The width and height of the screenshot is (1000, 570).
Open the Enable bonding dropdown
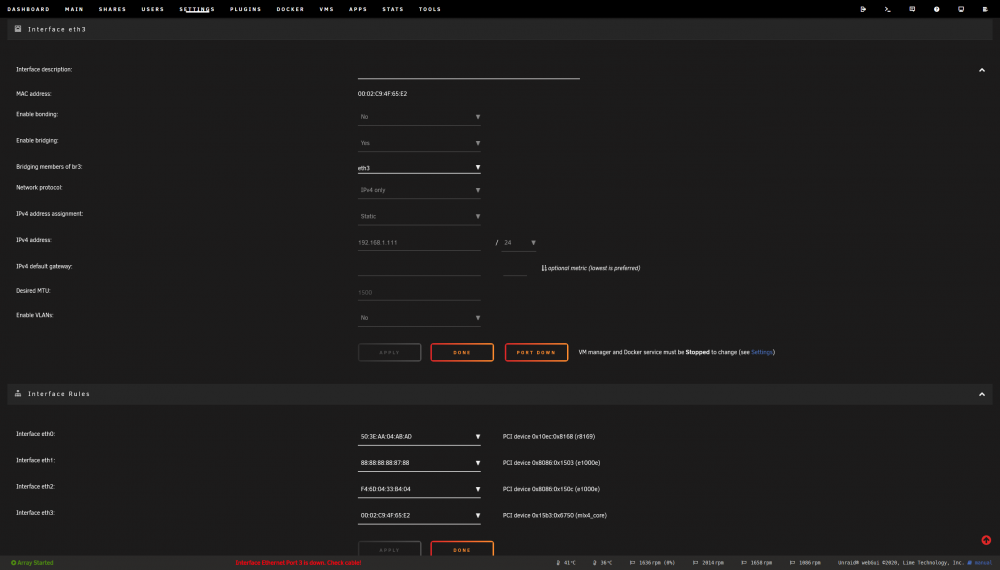pos(419,117)
